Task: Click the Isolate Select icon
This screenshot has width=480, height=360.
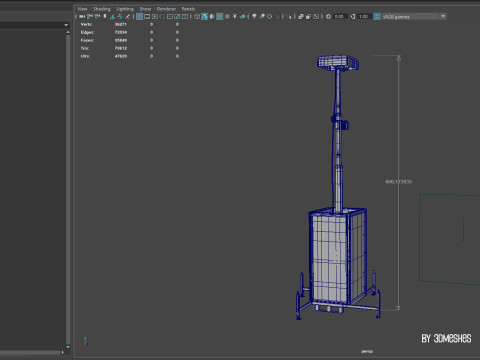Action: pos(289,16)
